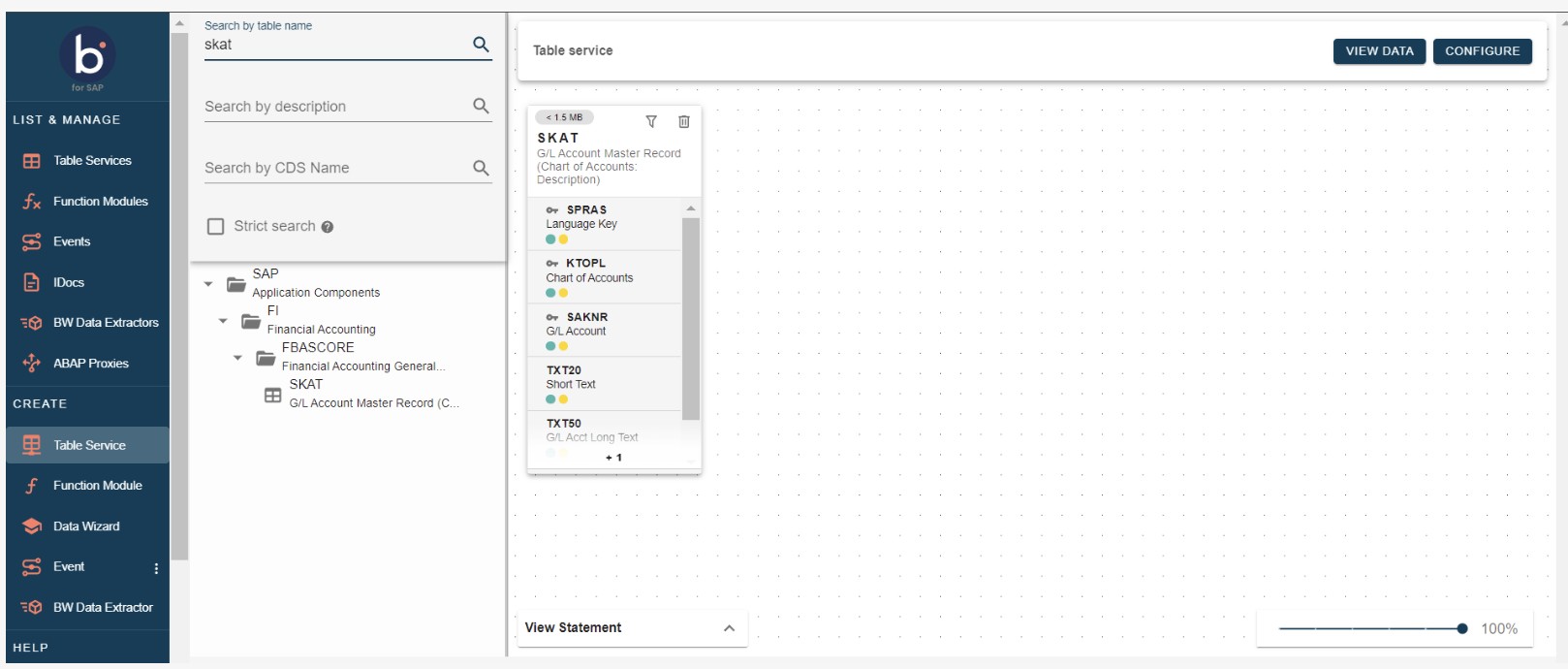
Task: Click the search icon for CDS Name
Action: click(x=481, y=168)
